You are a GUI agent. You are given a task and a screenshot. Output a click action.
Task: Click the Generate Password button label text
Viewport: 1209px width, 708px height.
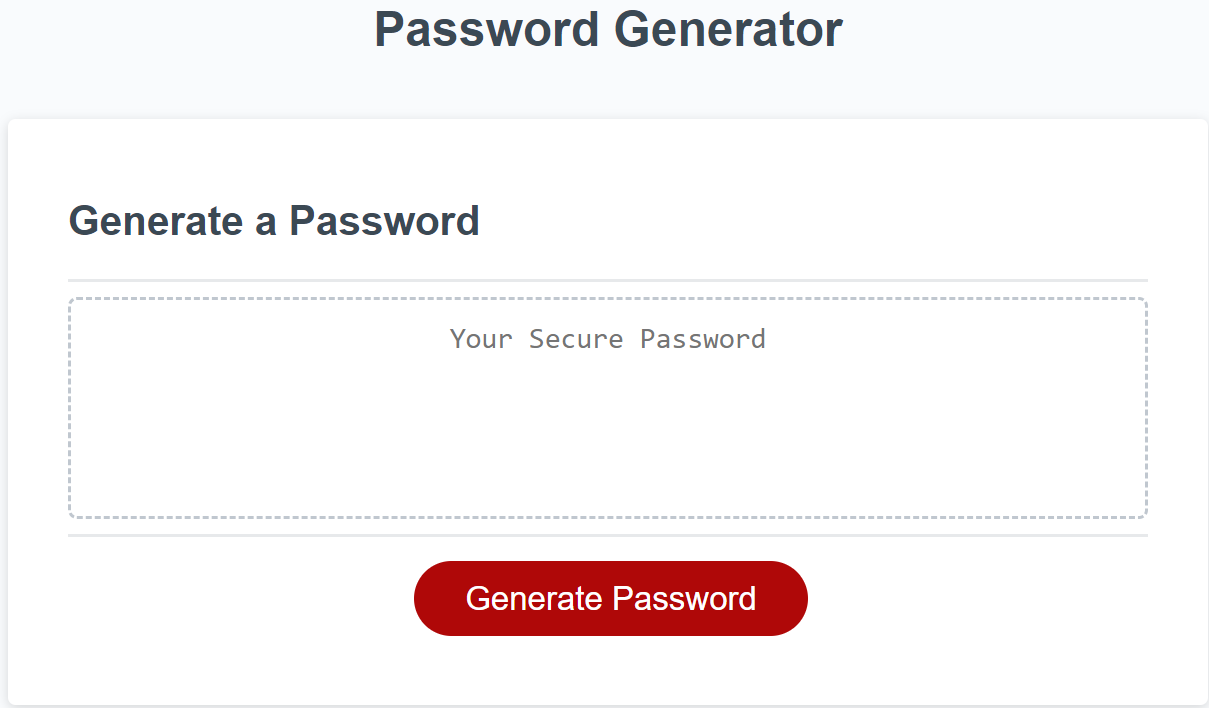610,598
